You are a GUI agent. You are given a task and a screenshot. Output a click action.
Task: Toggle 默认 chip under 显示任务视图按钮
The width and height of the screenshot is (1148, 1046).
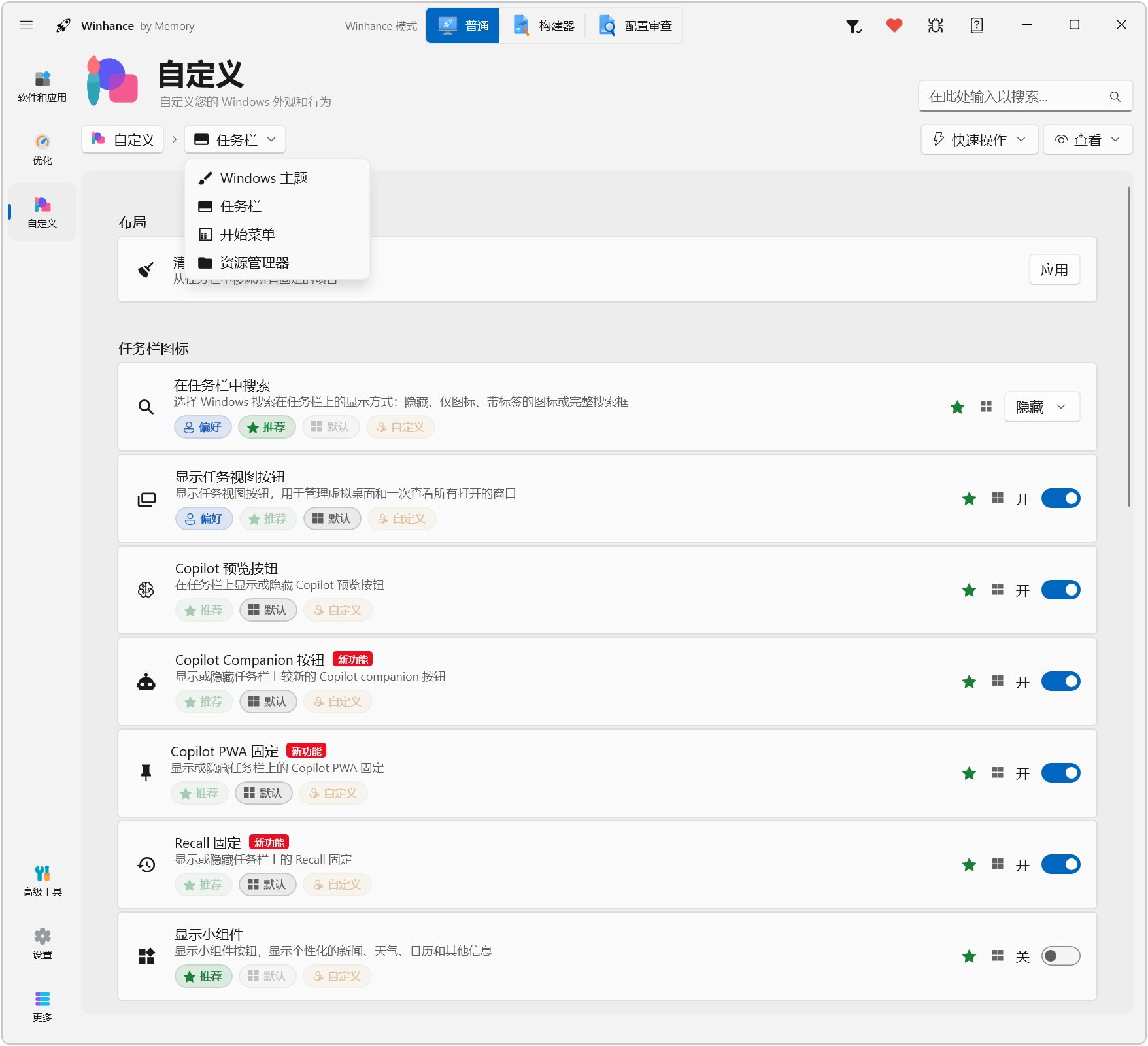click(x=332, y=518)
